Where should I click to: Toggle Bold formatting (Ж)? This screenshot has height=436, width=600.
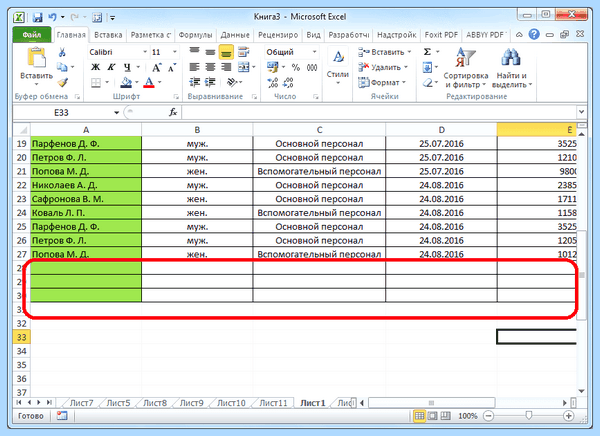tap(95, 67)
